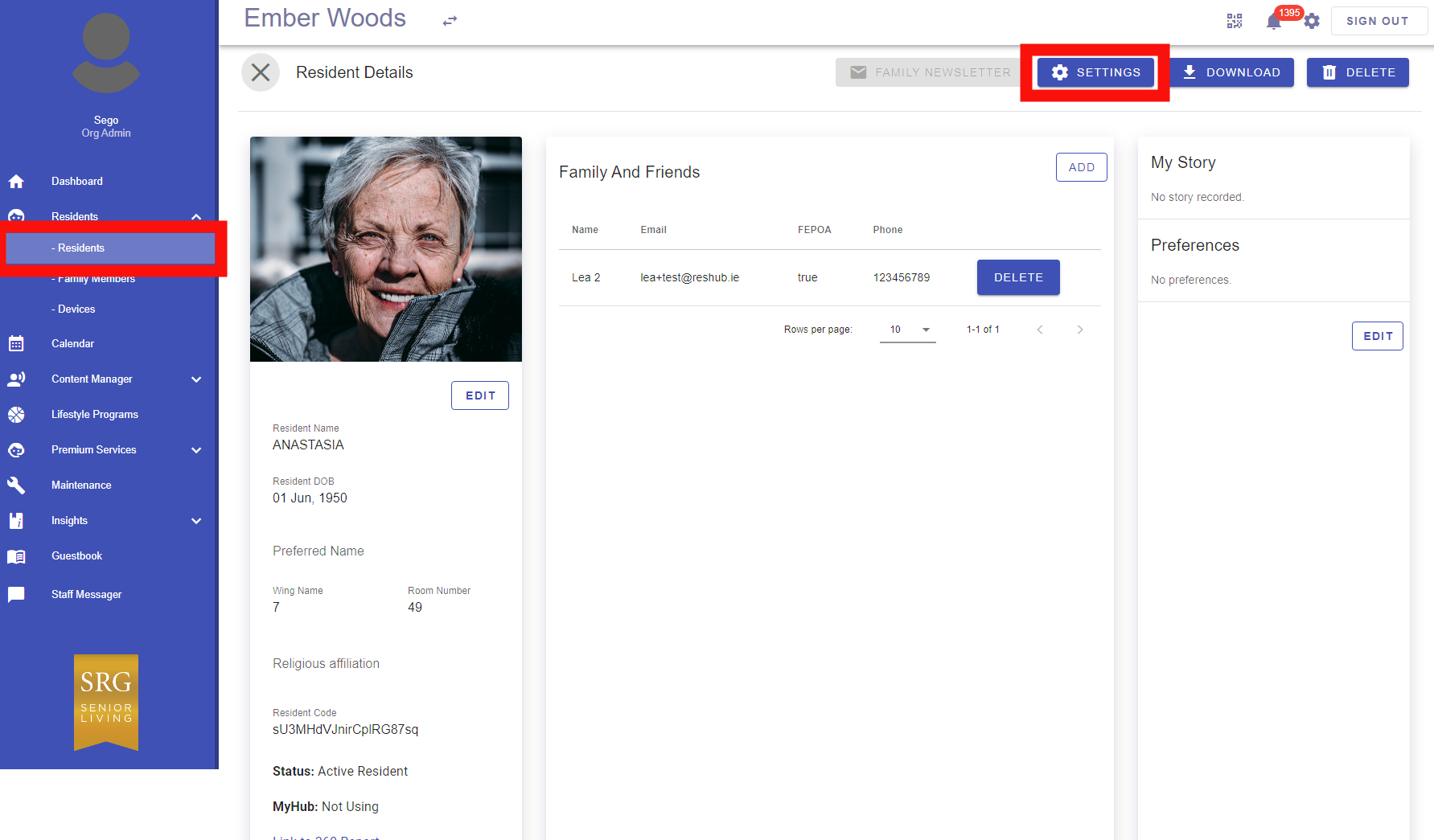Viewport: 1434px width, 840px height.
Task: Click the user avatar in the sidebar
Action: [106, 53]
